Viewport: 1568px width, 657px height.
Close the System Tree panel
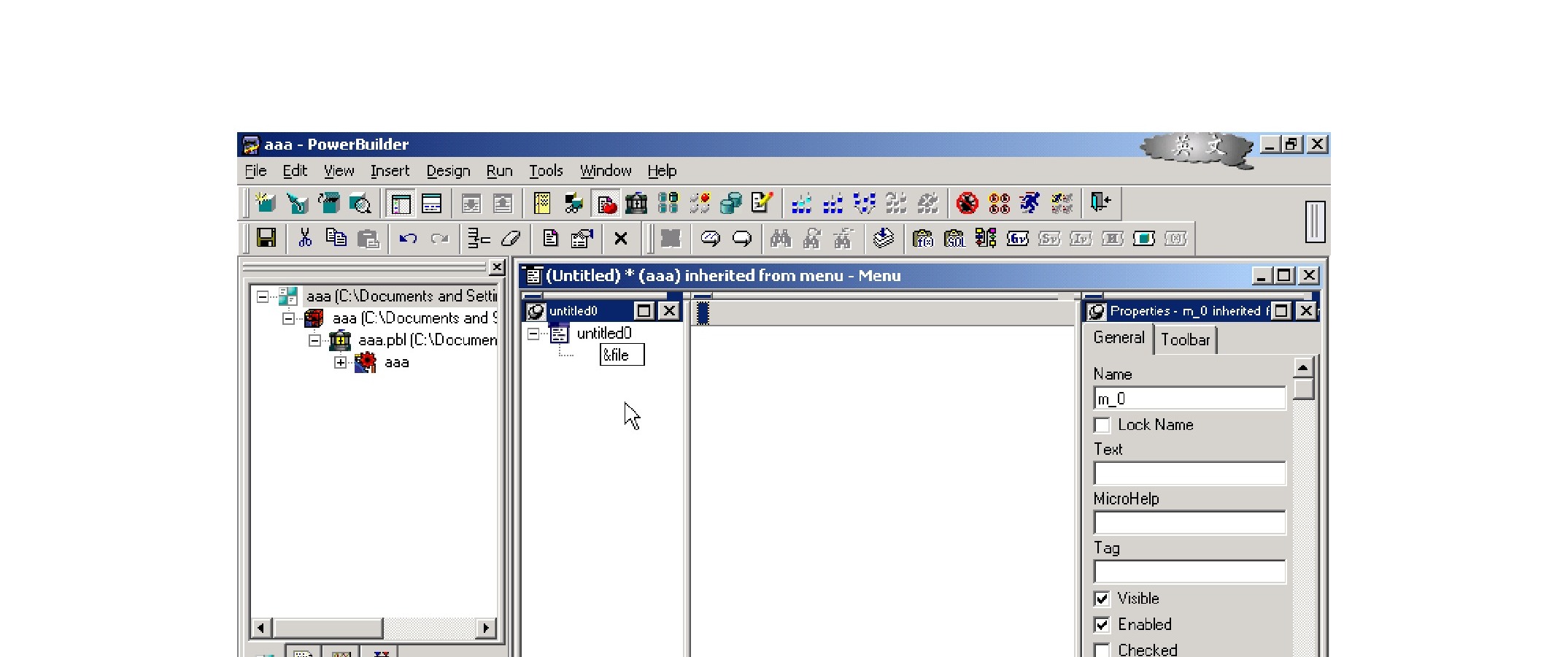click(x=496, y=267)
